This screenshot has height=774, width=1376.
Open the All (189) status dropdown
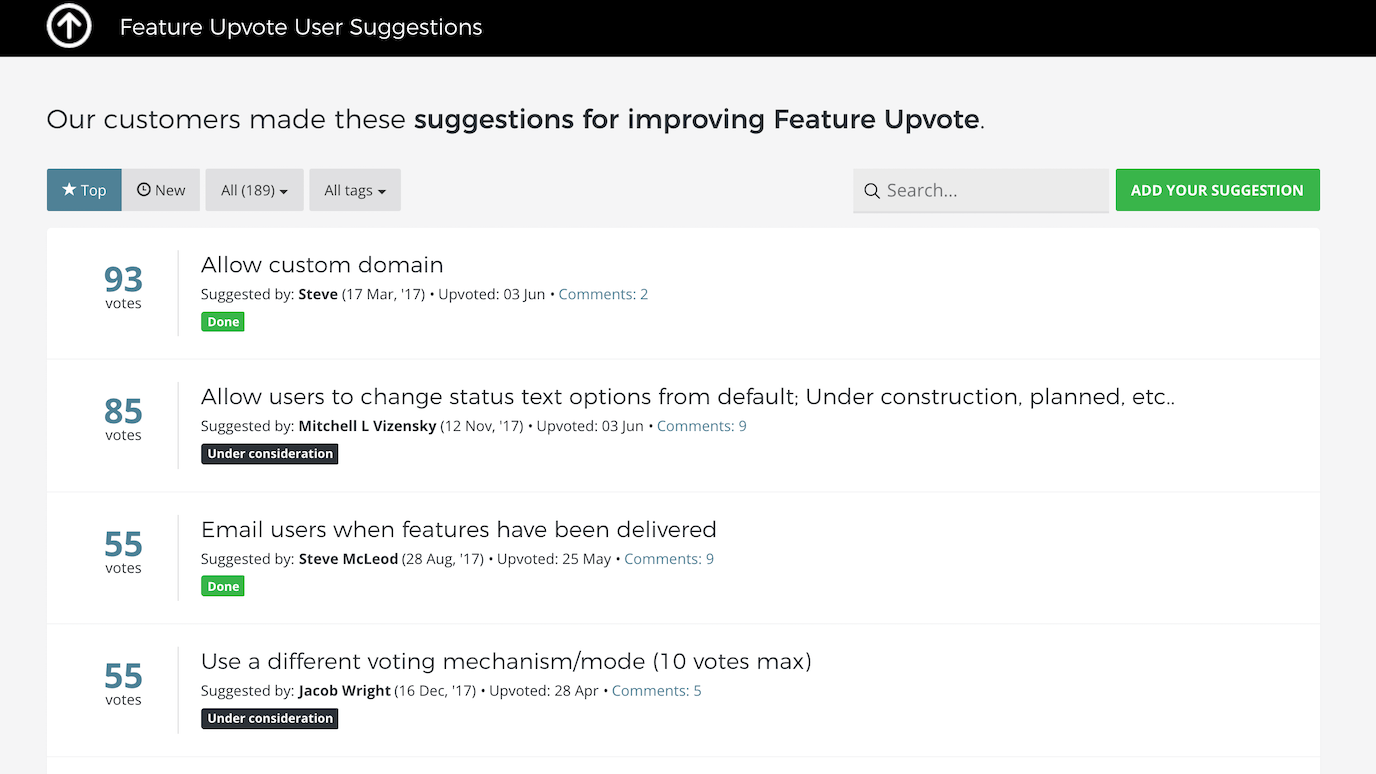(x=254, y=189)
